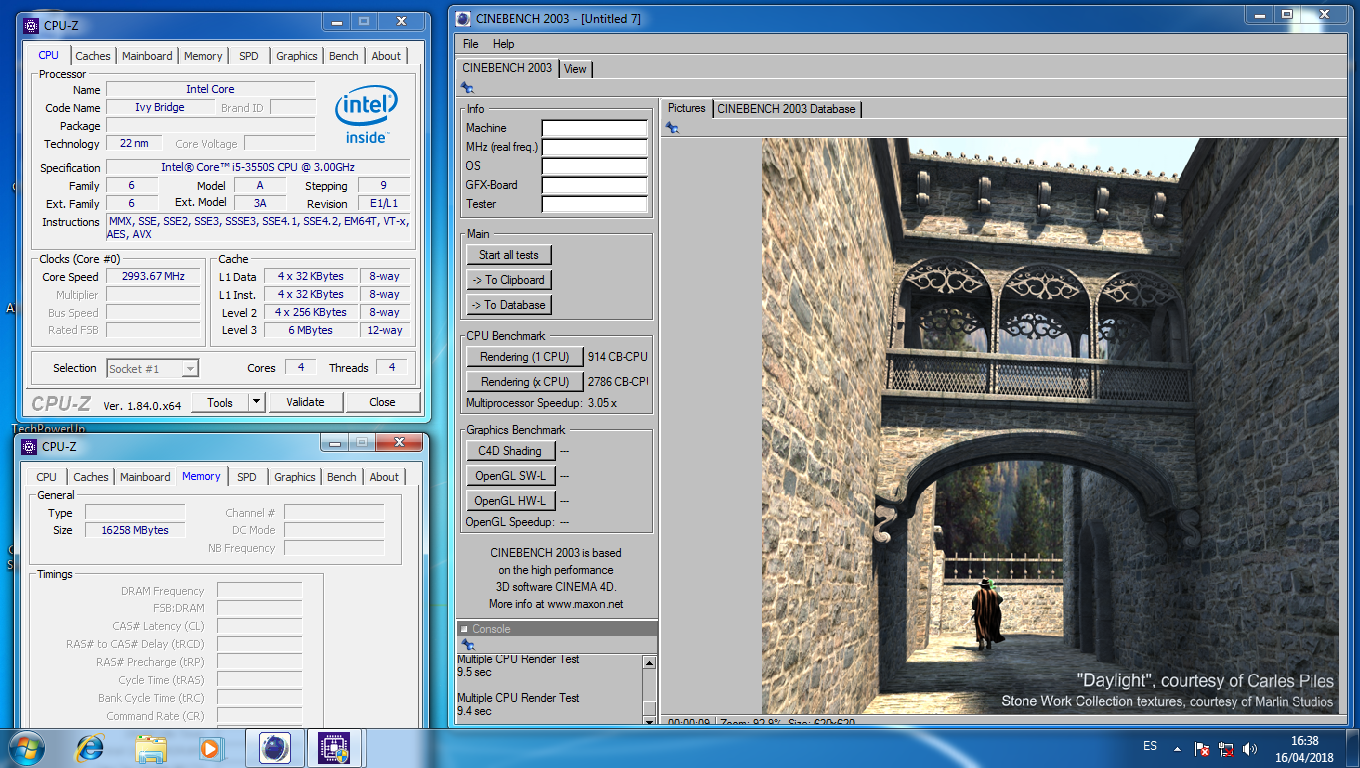Click the 2786 CB-CPU result text

618,382
